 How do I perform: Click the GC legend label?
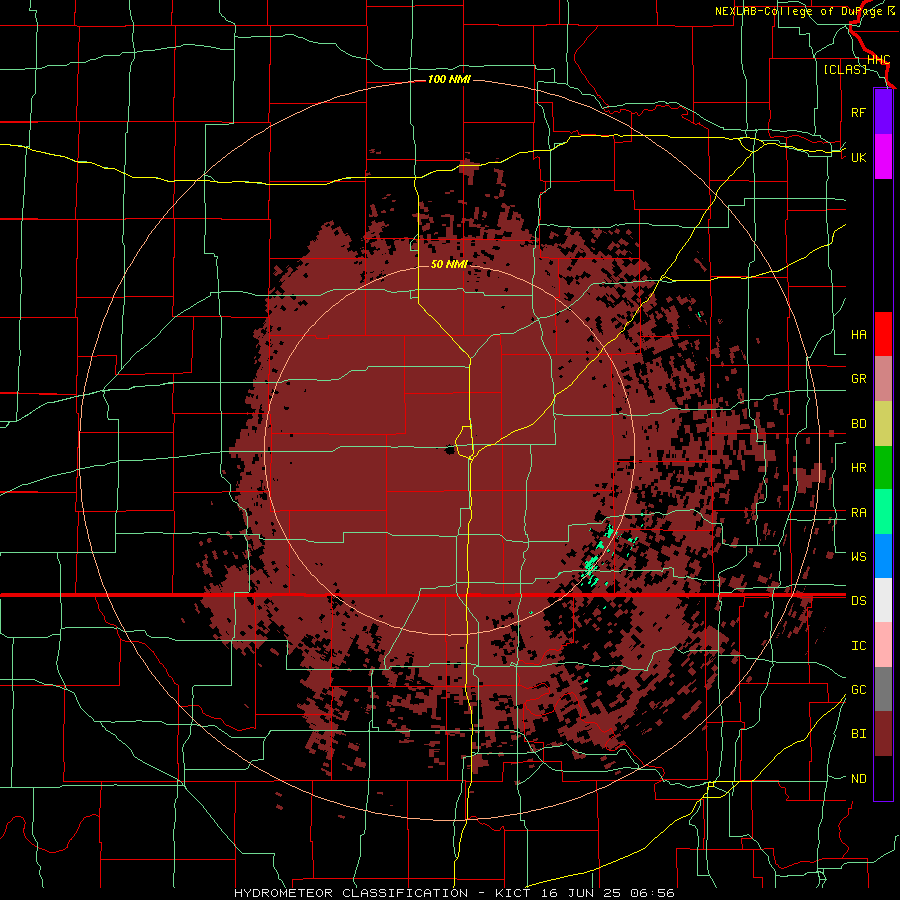point(858,690)
